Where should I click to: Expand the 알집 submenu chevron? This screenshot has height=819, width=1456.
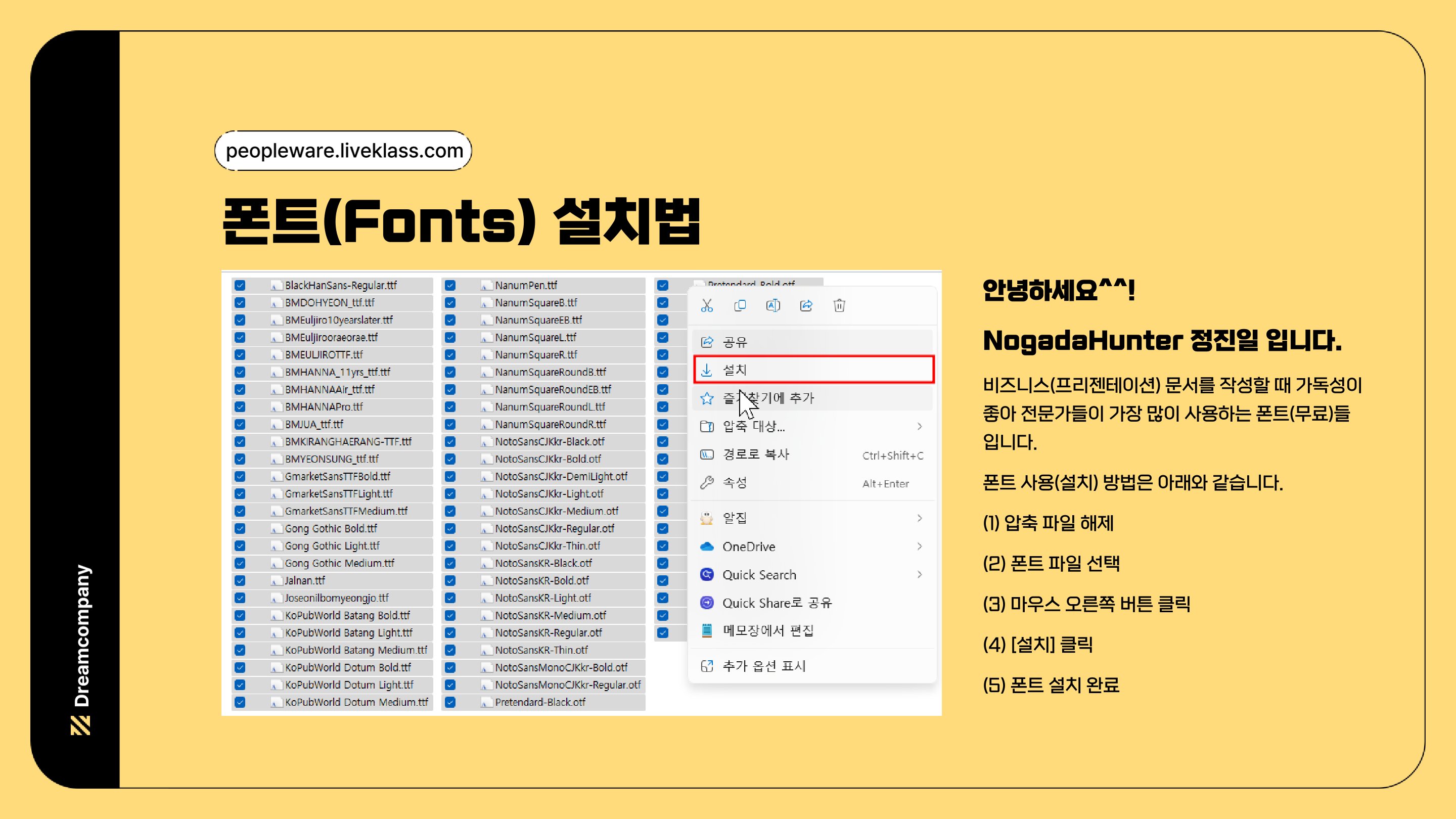(920, 518)
